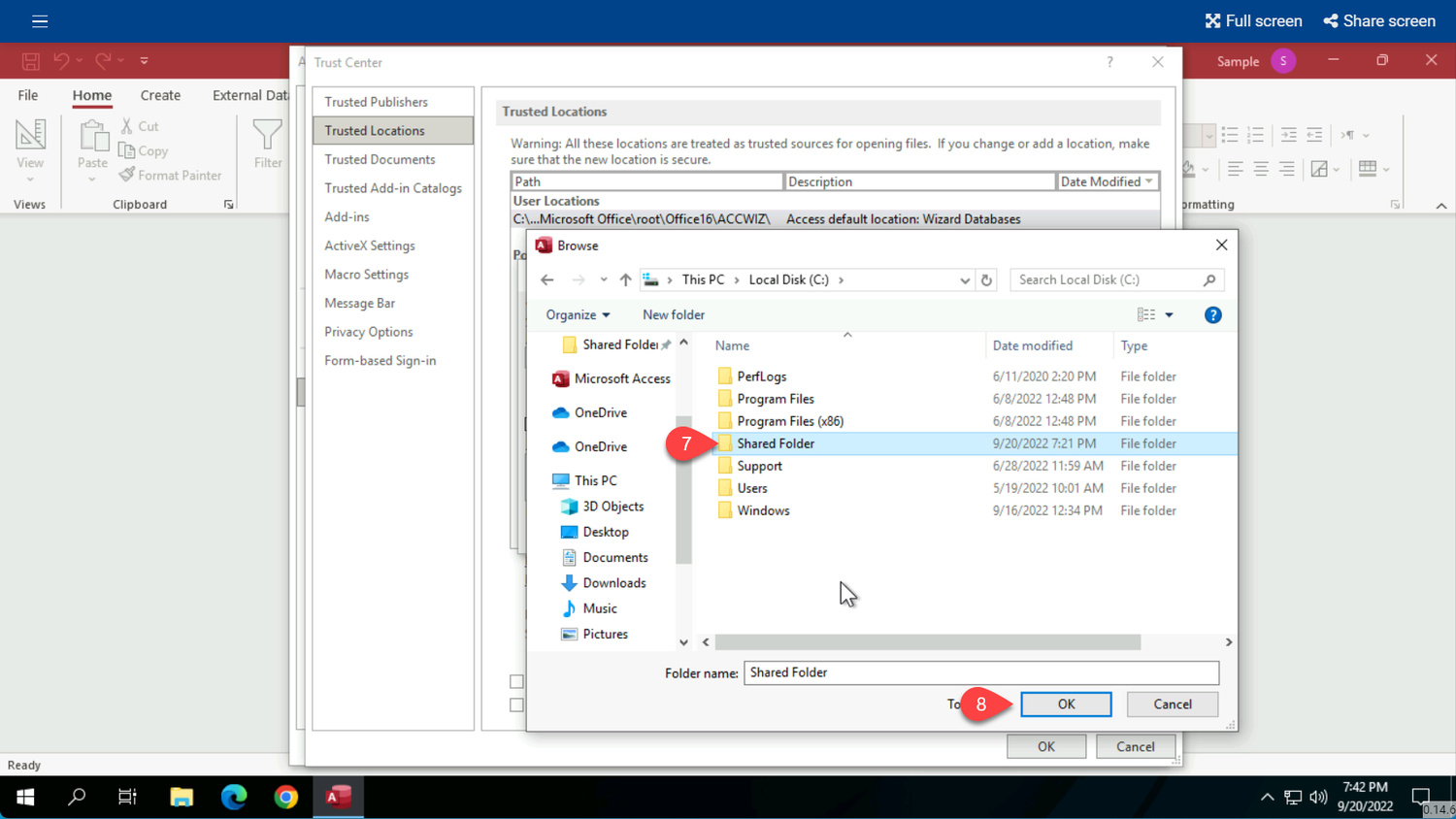Click the Save icon in the Quick Access Toolbar
This screenshot has width=1456, height=819.
coord(30,60)
